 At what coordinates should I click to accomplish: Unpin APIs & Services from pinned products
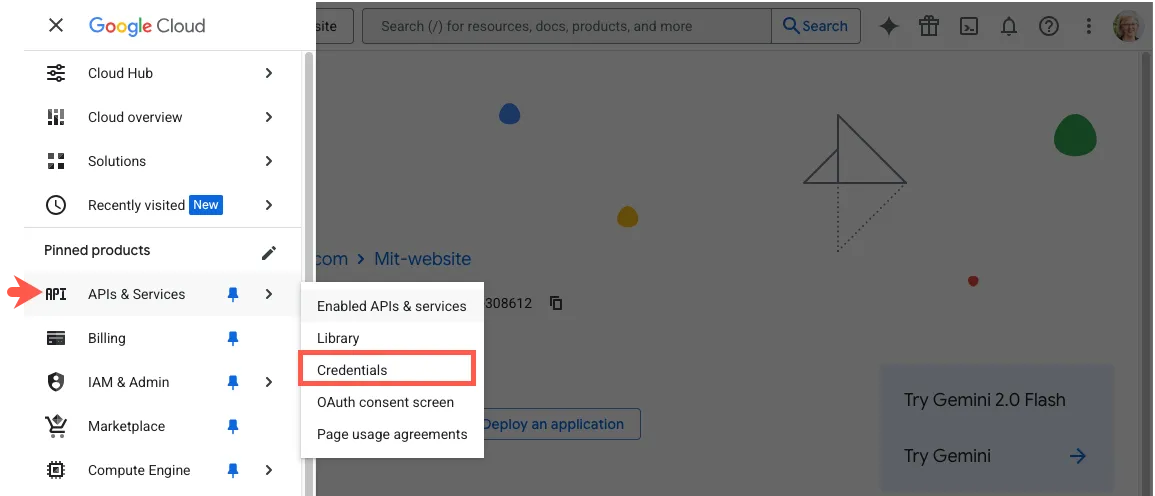tap(233, 294)
